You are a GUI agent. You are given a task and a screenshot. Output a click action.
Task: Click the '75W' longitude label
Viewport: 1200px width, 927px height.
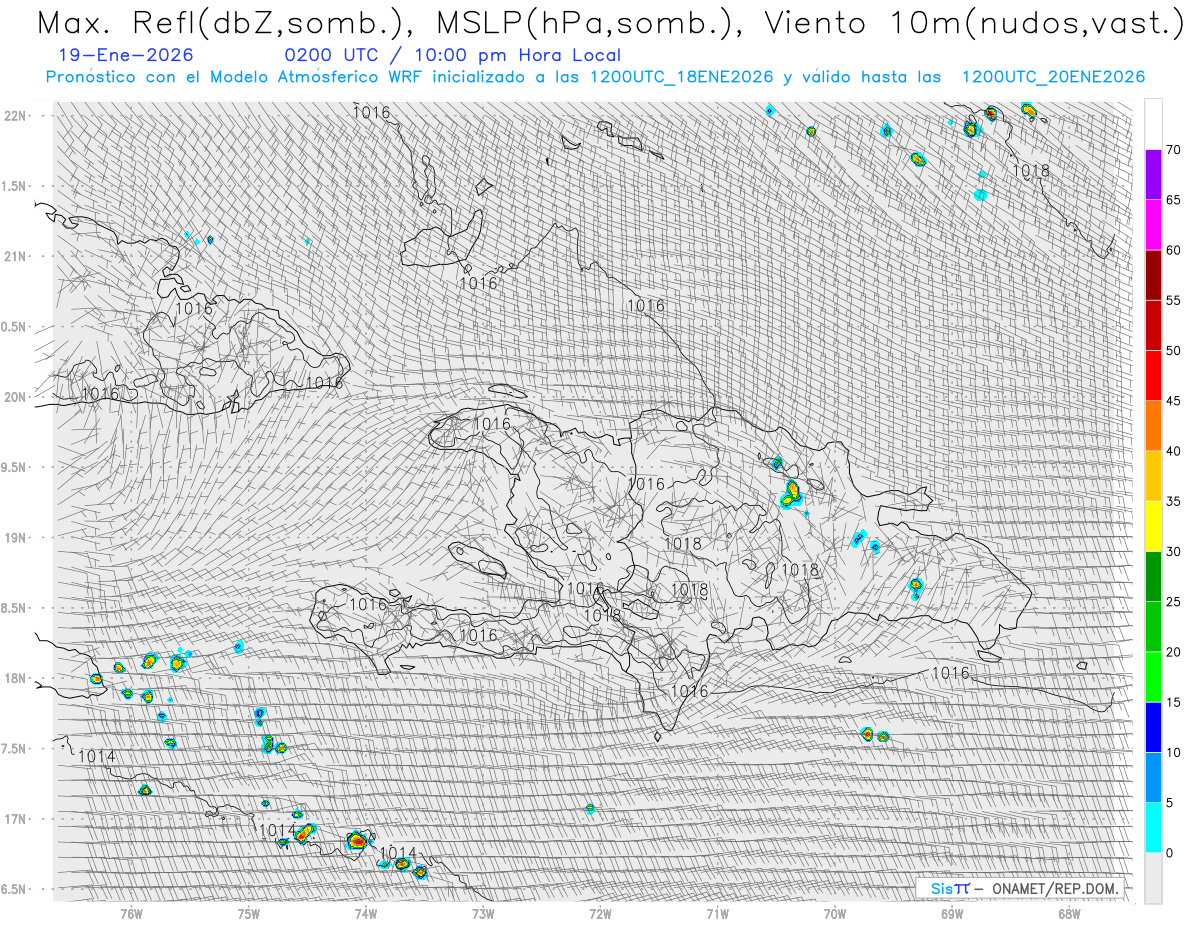(x=248, y=913)
